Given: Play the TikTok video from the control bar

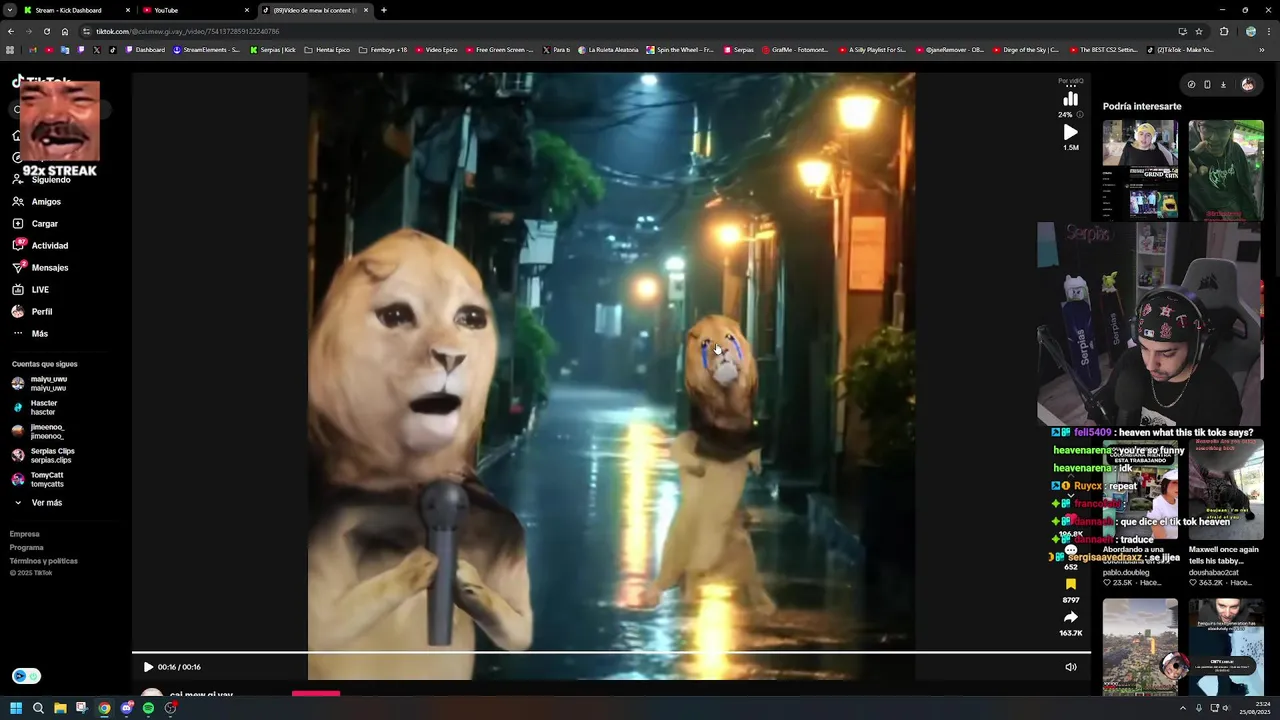Looking at the screenshot, I should click(x=148, y=667).
